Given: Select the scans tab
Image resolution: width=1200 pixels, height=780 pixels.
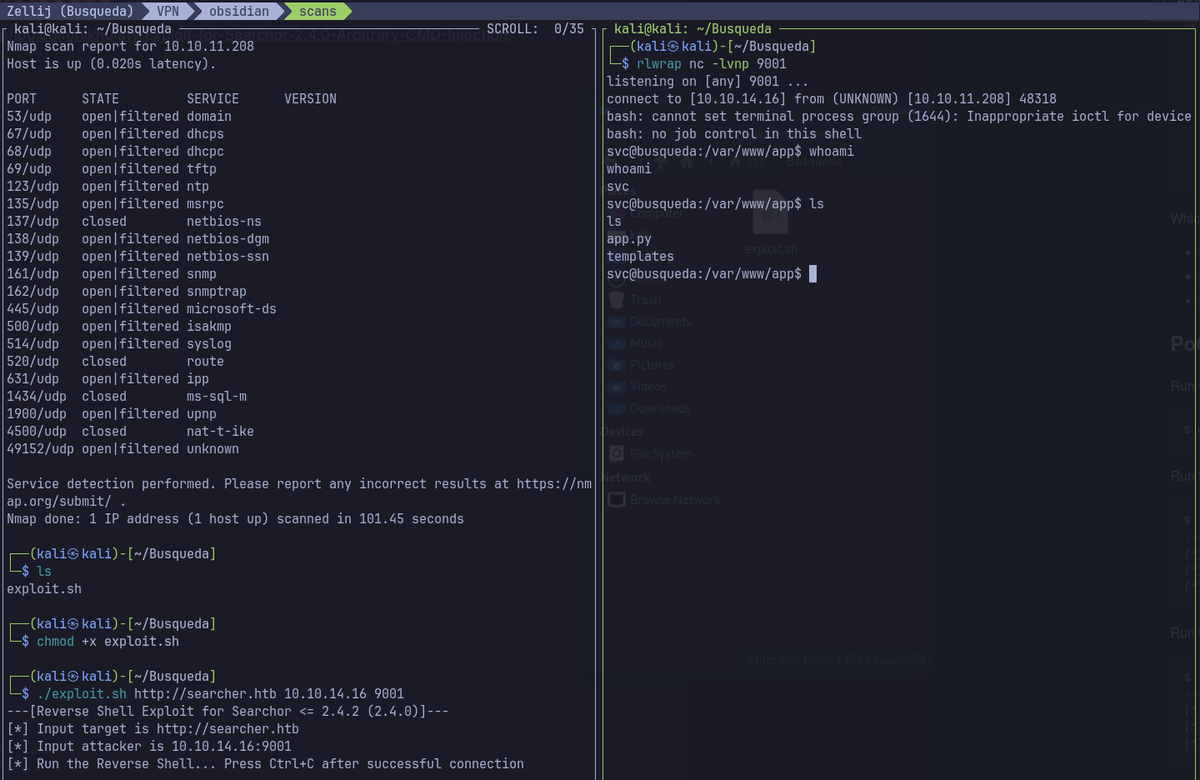Looking at the screenshot, I should tap(318, 11).
